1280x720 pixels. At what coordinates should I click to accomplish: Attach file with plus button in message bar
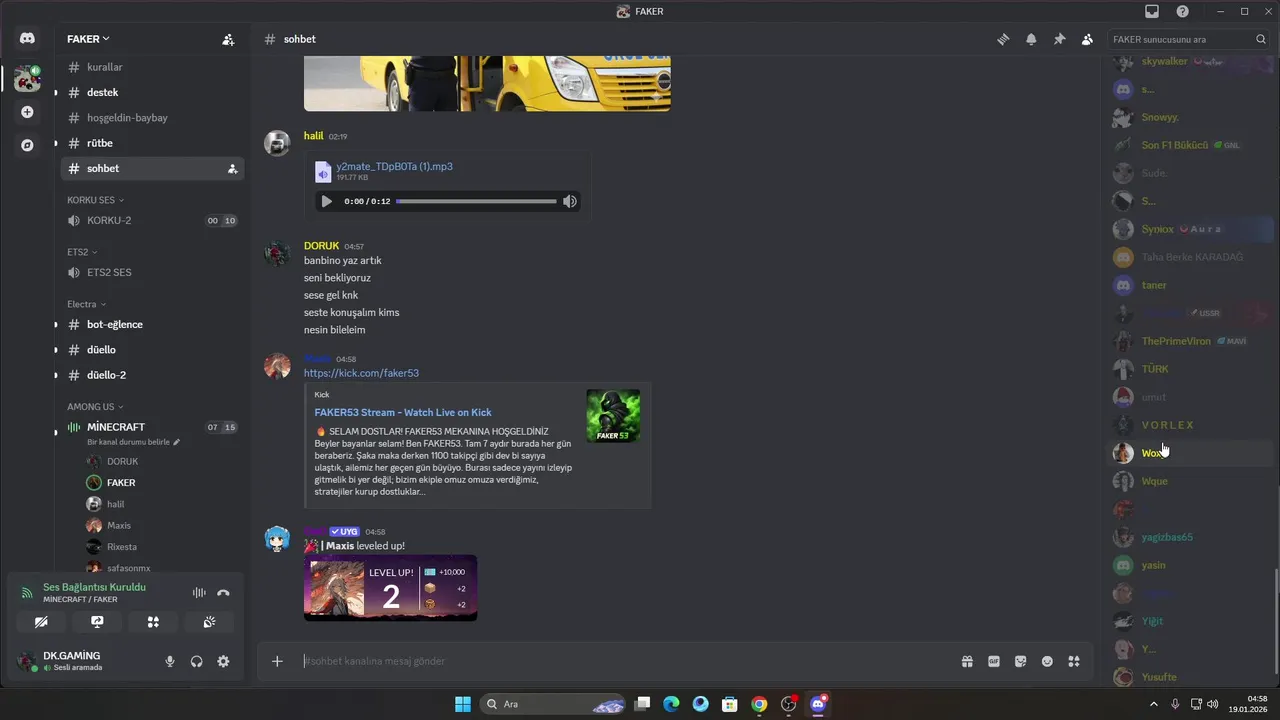(x=277, y=661)
